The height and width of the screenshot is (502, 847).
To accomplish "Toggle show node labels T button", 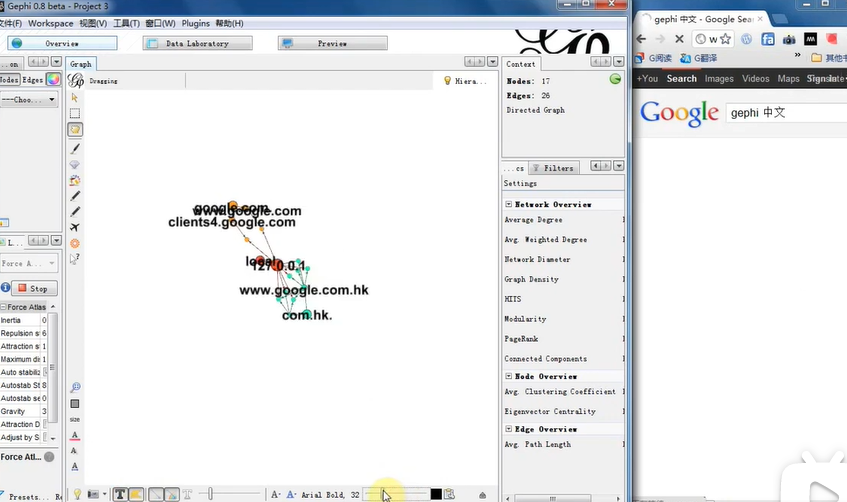I will (x=120, y=494).
